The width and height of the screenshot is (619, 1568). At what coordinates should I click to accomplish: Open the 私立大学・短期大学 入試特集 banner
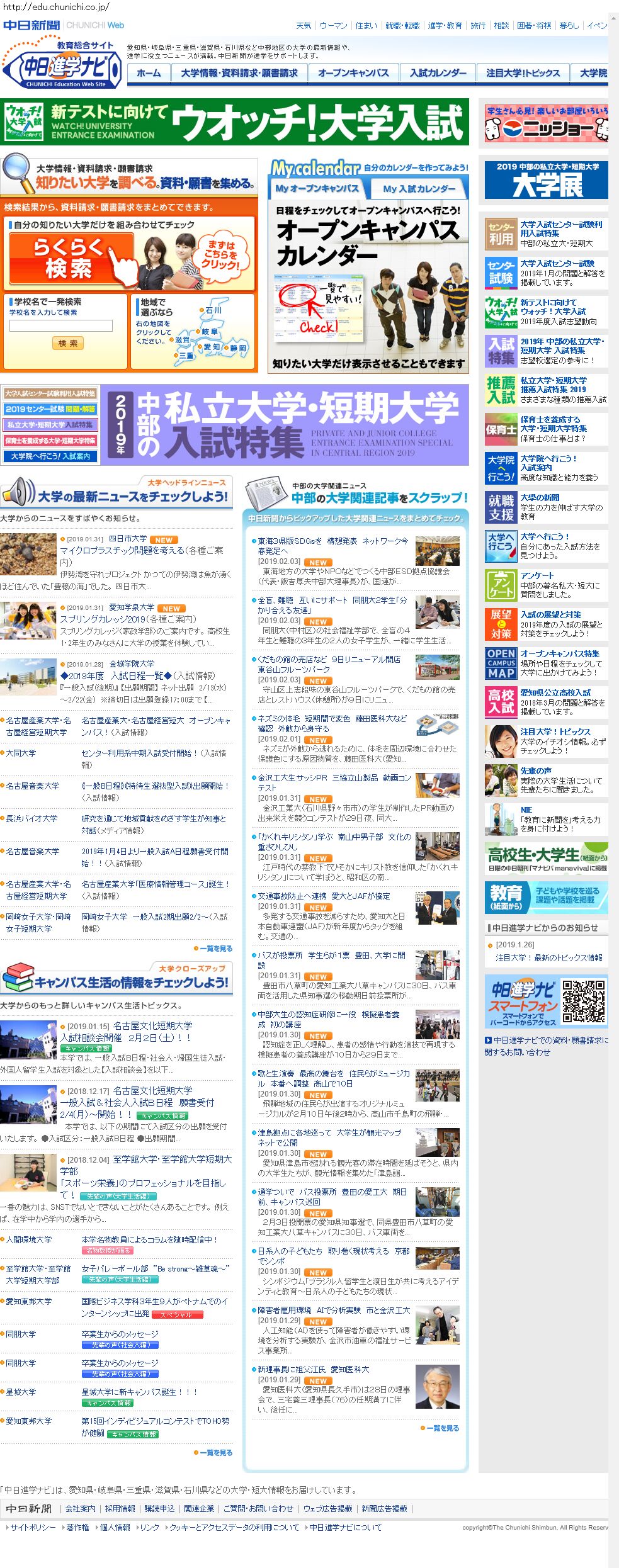[285, 425]
